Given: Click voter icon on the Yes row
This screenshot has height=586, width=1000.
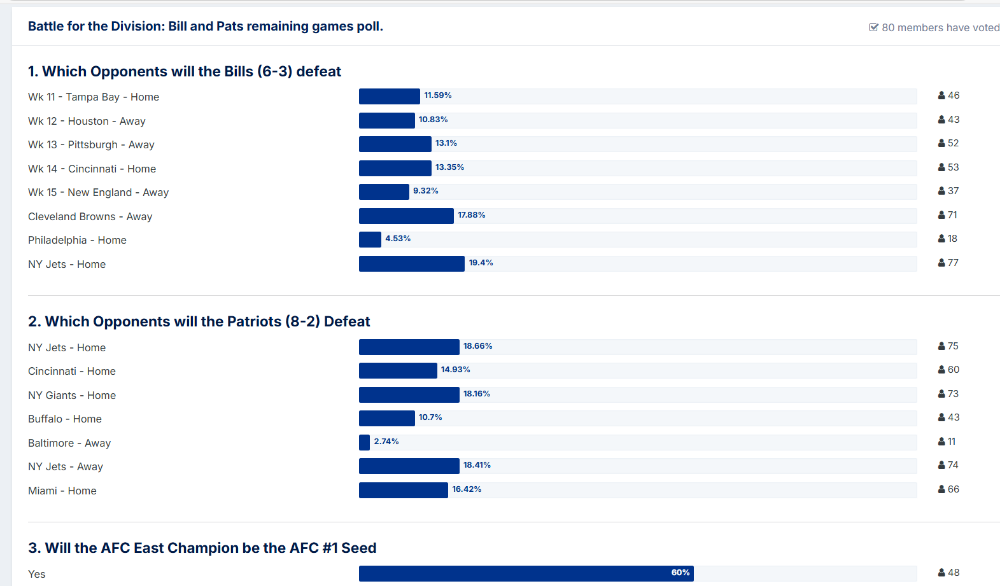Looking at the screenshot, I should click(942, 573).
